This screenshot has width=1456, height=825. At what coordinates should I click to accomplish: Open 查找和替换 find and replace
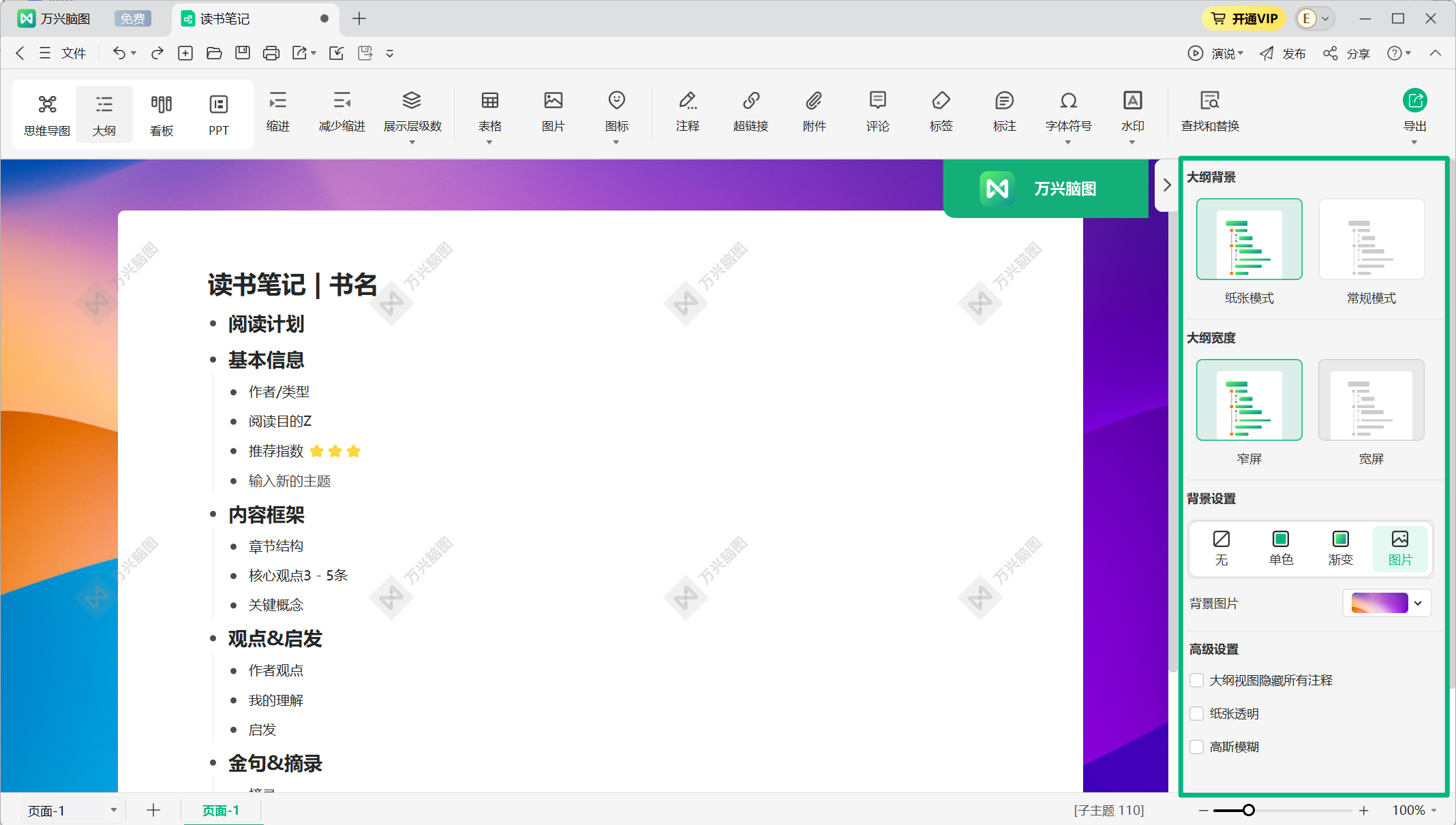coord(1211,112)
